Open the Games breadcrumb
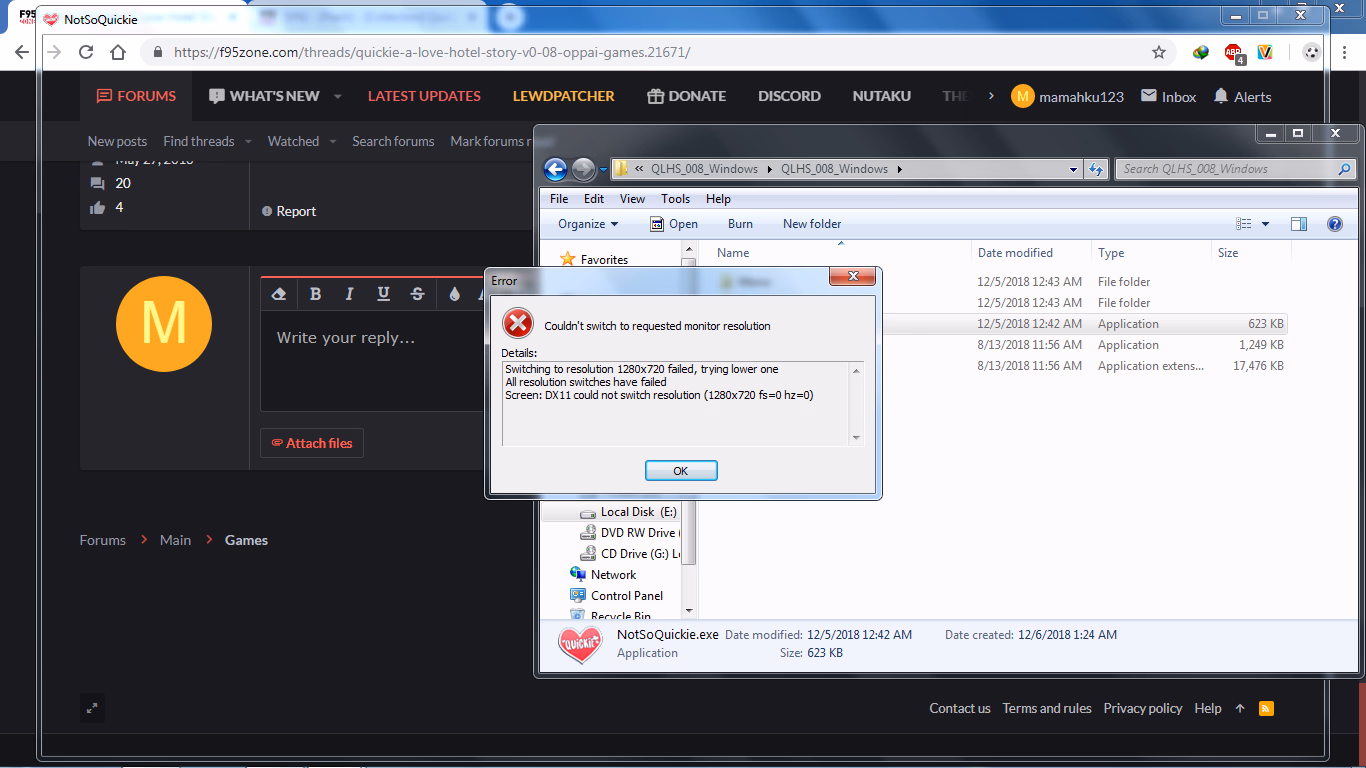1366x768 pixels. click(246, 540)
